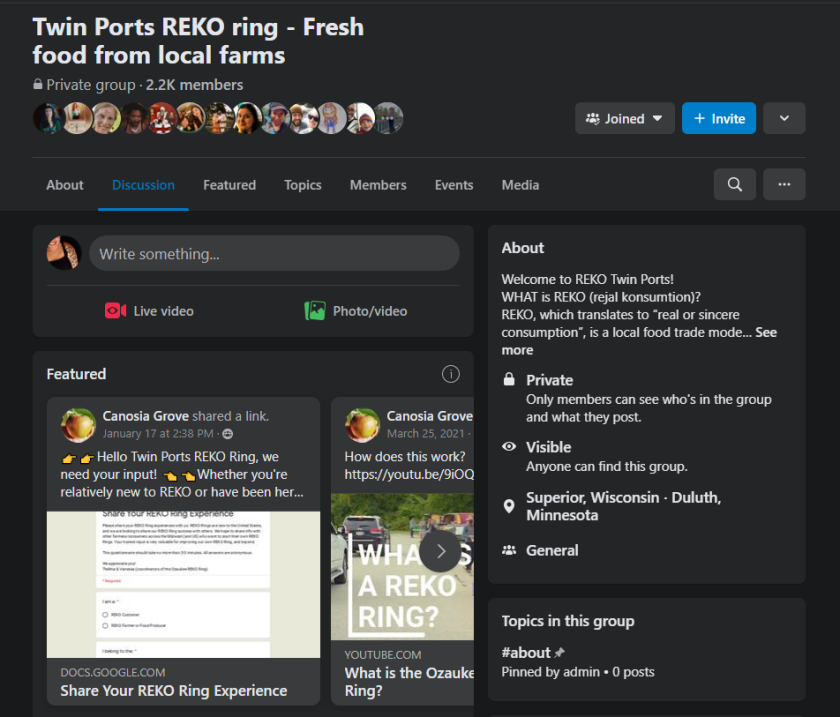This screenshot has width=840, height=717.
Task: Advance featured carousel with the right arrow
Action: click(x=440, y=551)
